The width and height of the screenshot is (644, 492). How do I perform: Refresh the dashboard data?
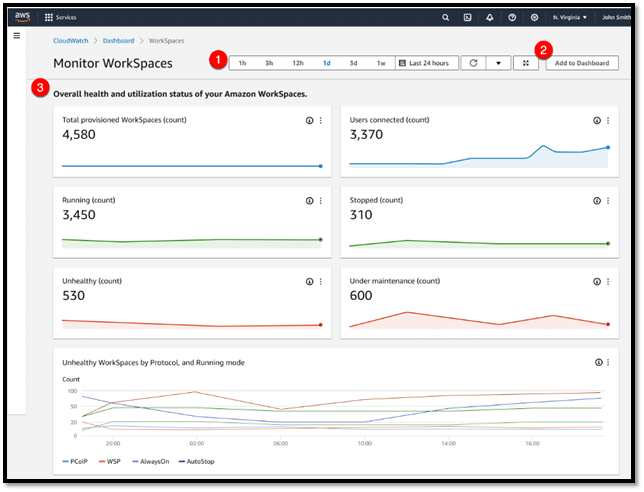click(x=473, y=63)
